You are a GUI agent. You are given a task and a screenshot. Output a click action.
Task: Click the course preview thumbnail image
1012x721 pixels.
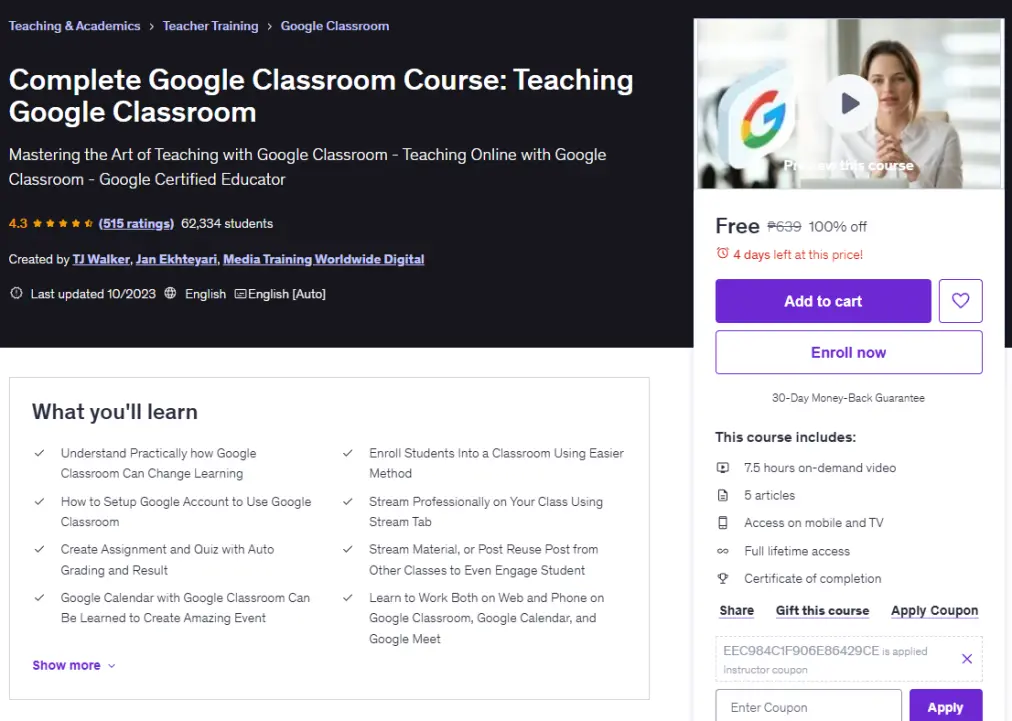849,103
